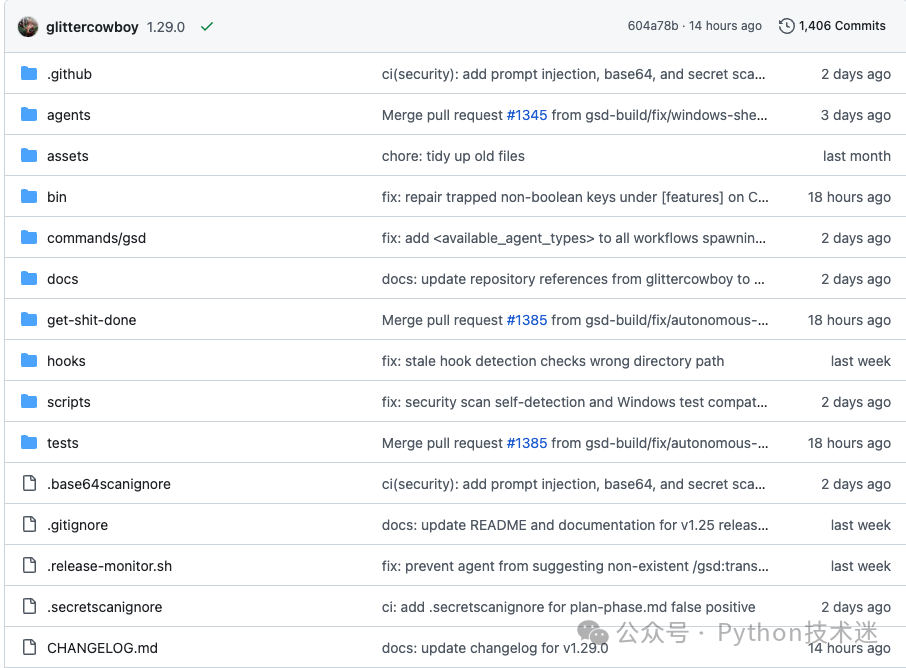
Task: Click the scripts folder icon
Action: point(29,402)
